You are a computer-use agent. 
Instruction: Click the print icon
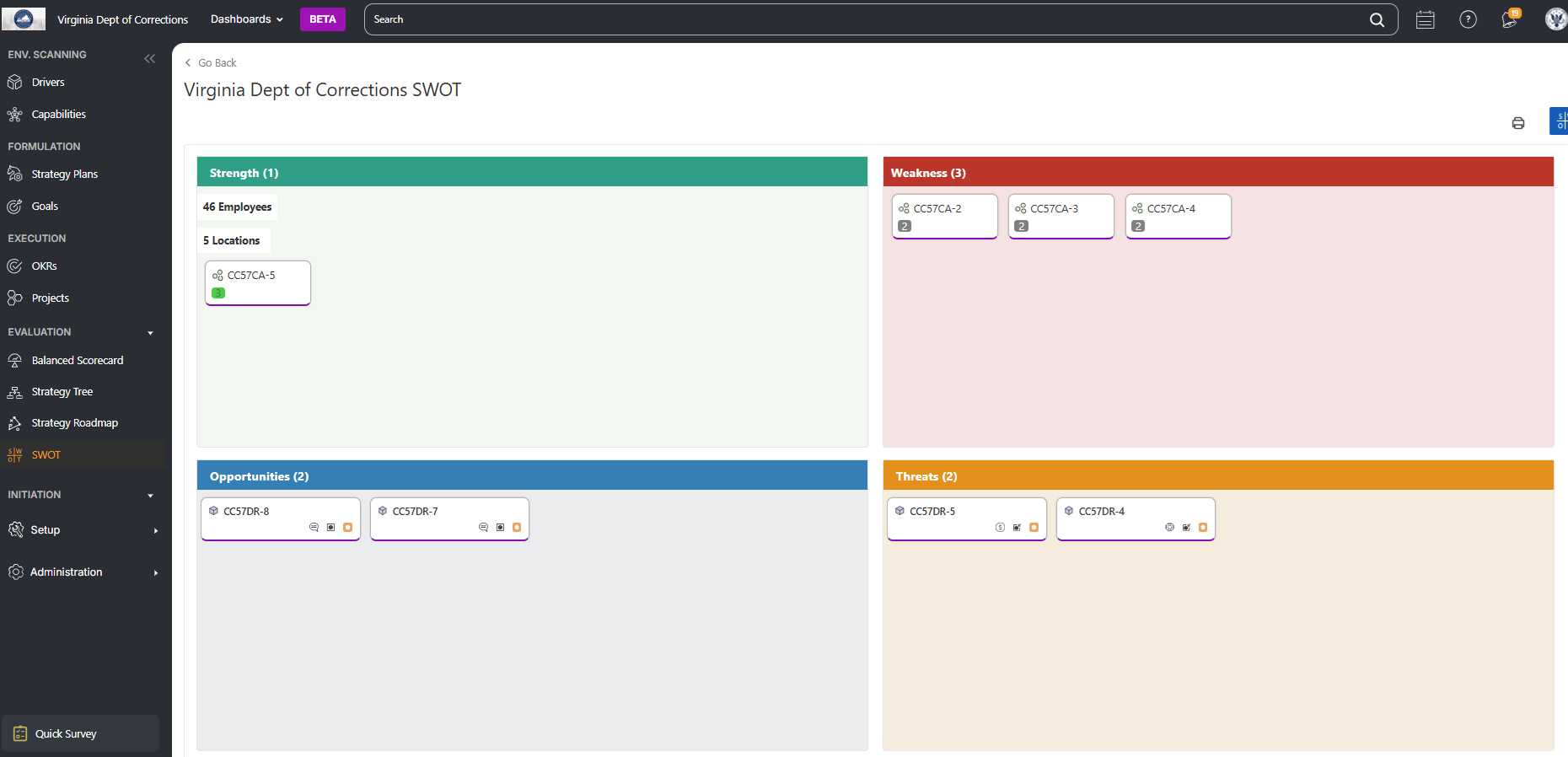pos(1518,123)
